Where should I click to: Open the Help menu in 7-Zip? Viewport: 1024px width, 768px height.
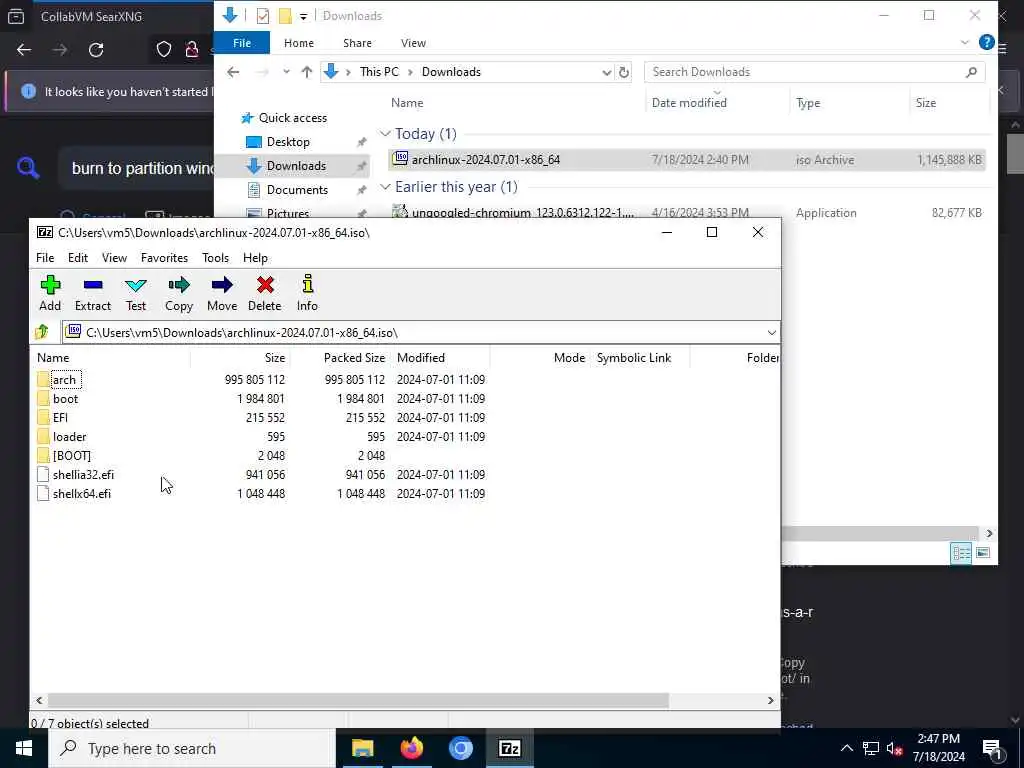255,258
